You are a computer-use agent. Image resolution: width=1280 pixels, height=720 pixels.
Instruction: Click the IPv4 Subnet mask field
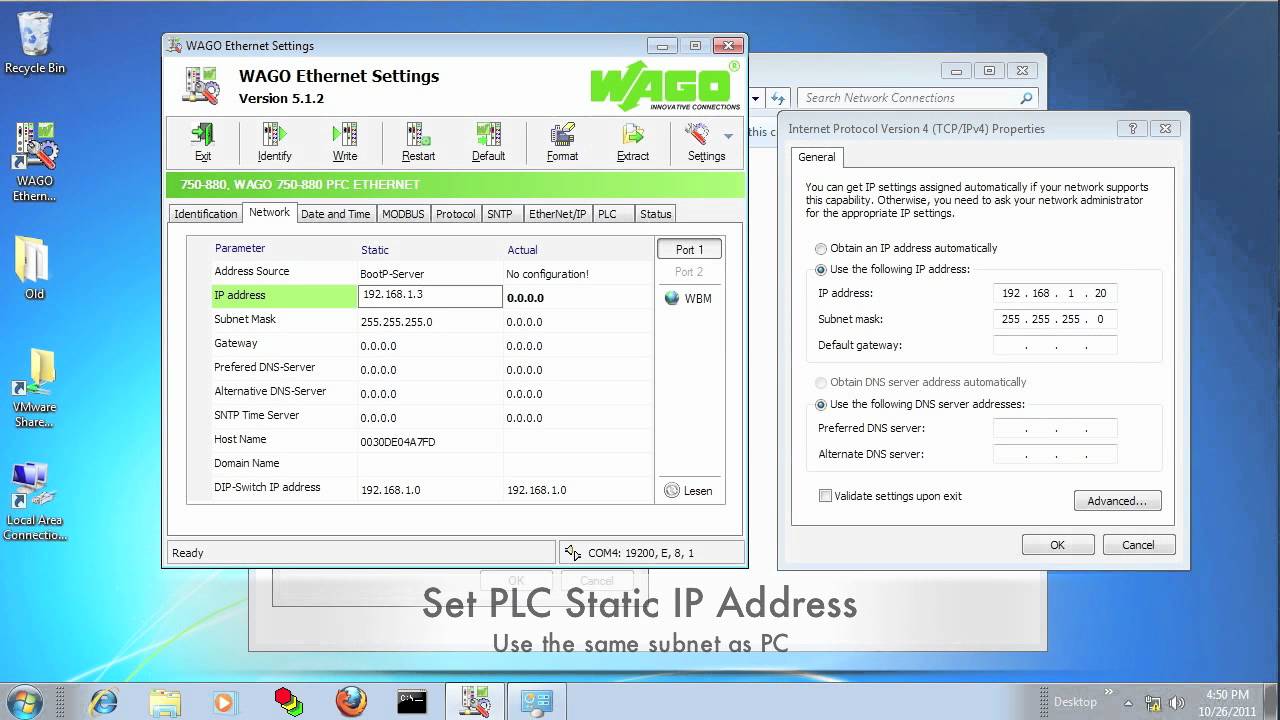[1055, 319]
